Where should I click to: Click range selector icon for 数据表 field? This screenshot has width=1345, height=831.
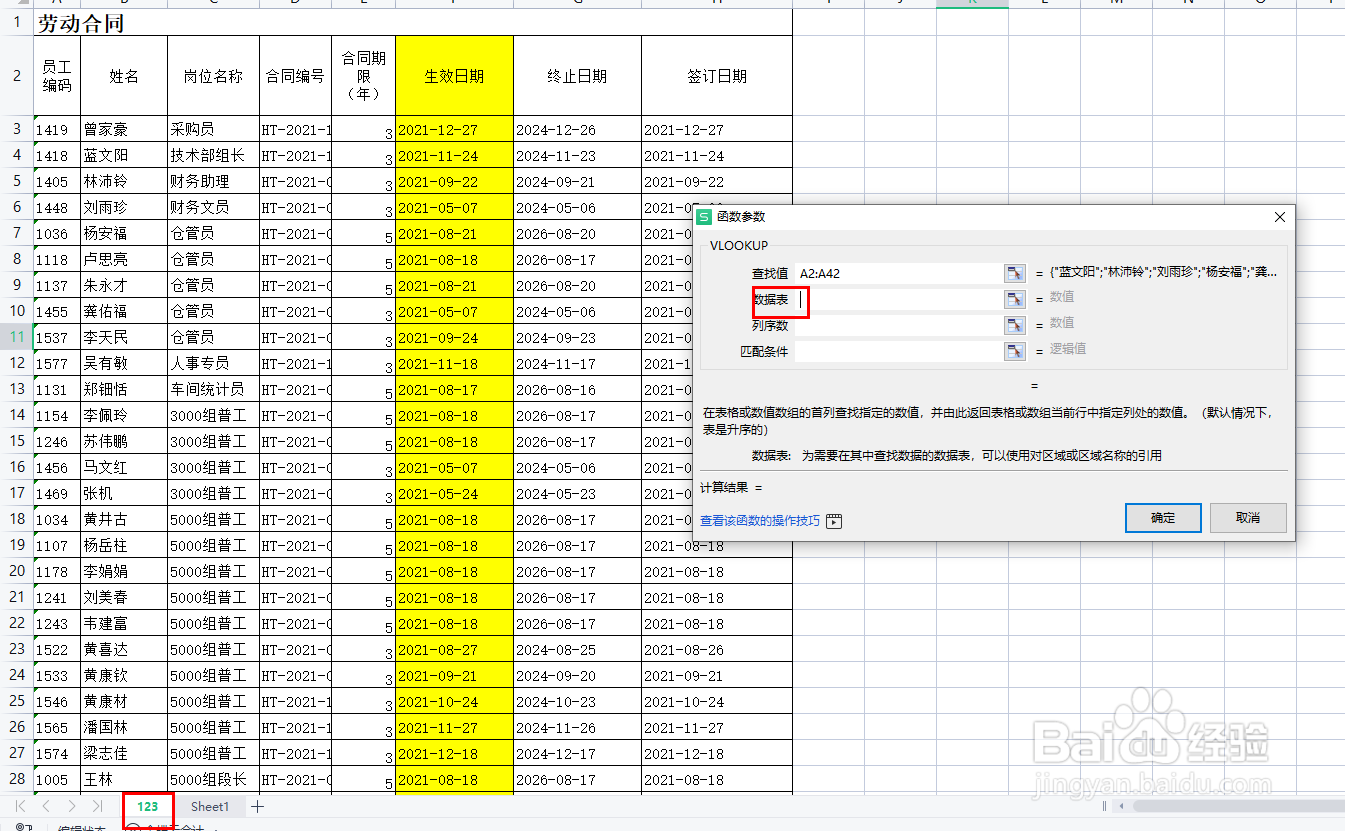pyautogui.click(x=1015, y=298)
